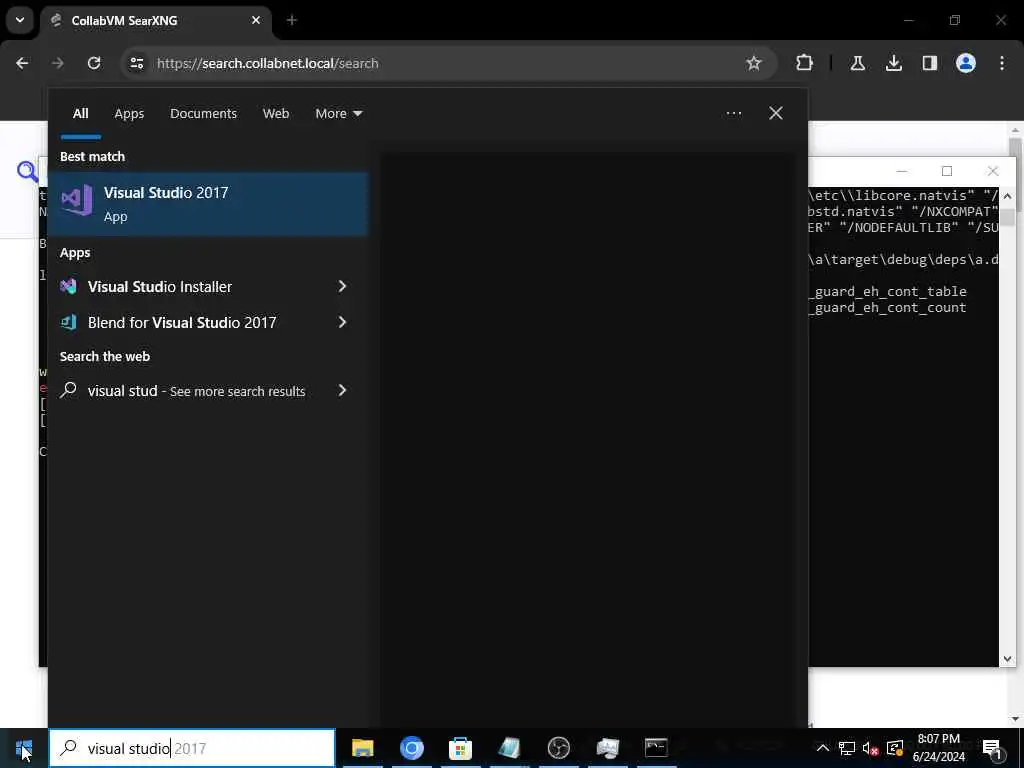Expand Visual Studio Installer options arrow

click(x=342, y=287)
